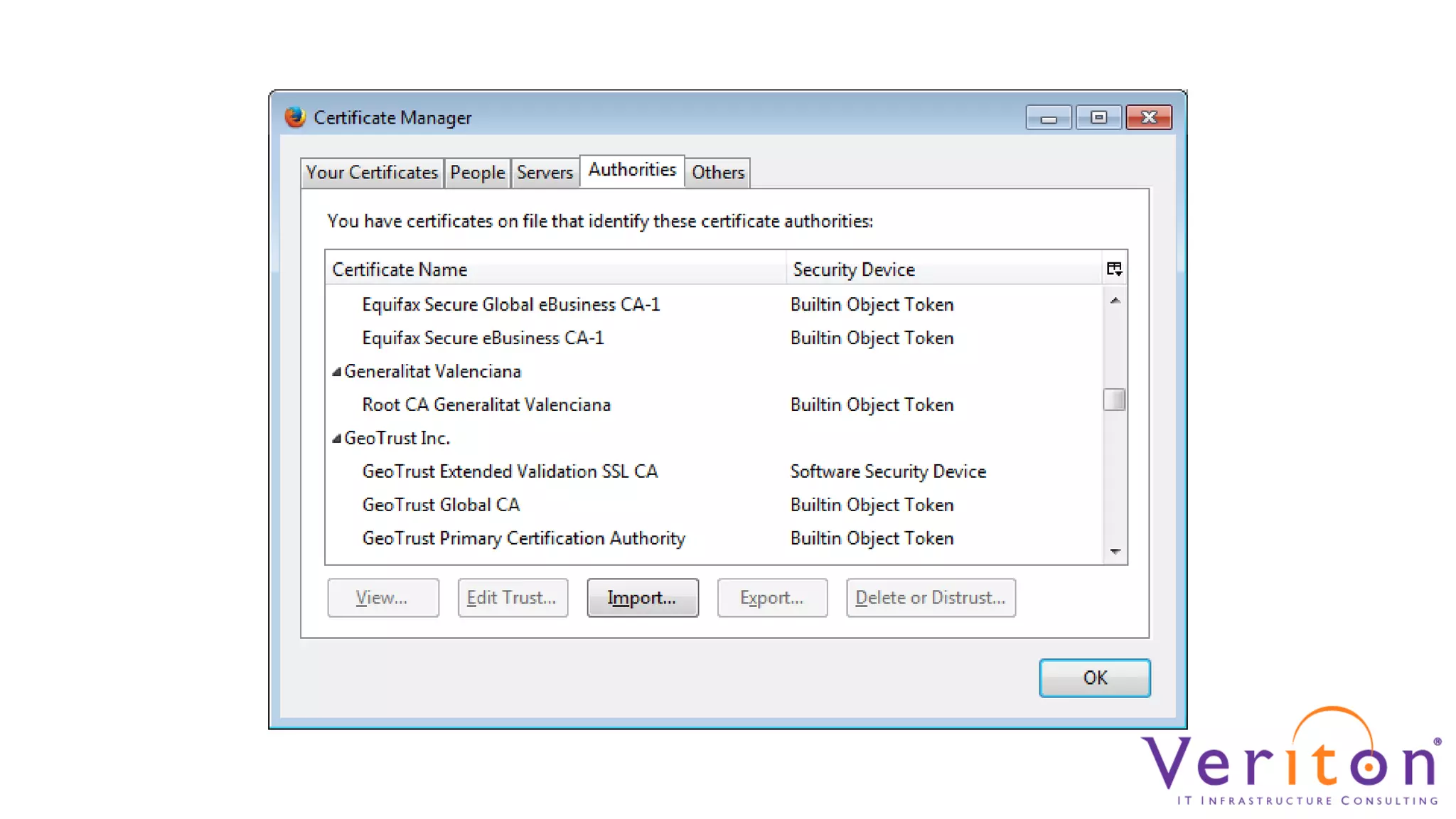The height and width of the screenshot is (819, 1456).
Task: Click the Delete or Distrust... button
Action: [930, 598]
